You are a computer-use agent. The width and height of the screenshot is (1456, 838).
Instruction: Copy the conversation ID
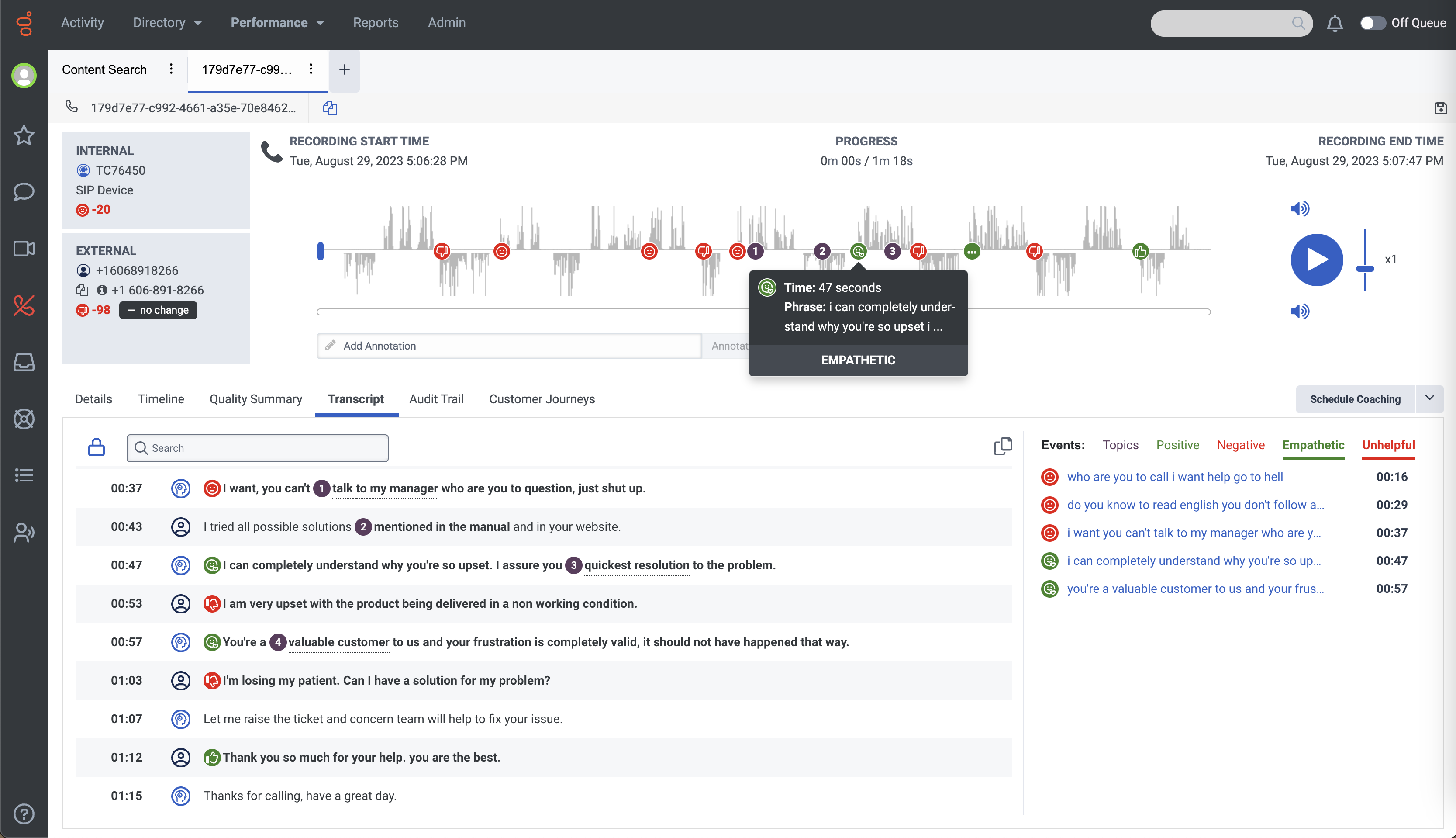(x=330, y=108)
